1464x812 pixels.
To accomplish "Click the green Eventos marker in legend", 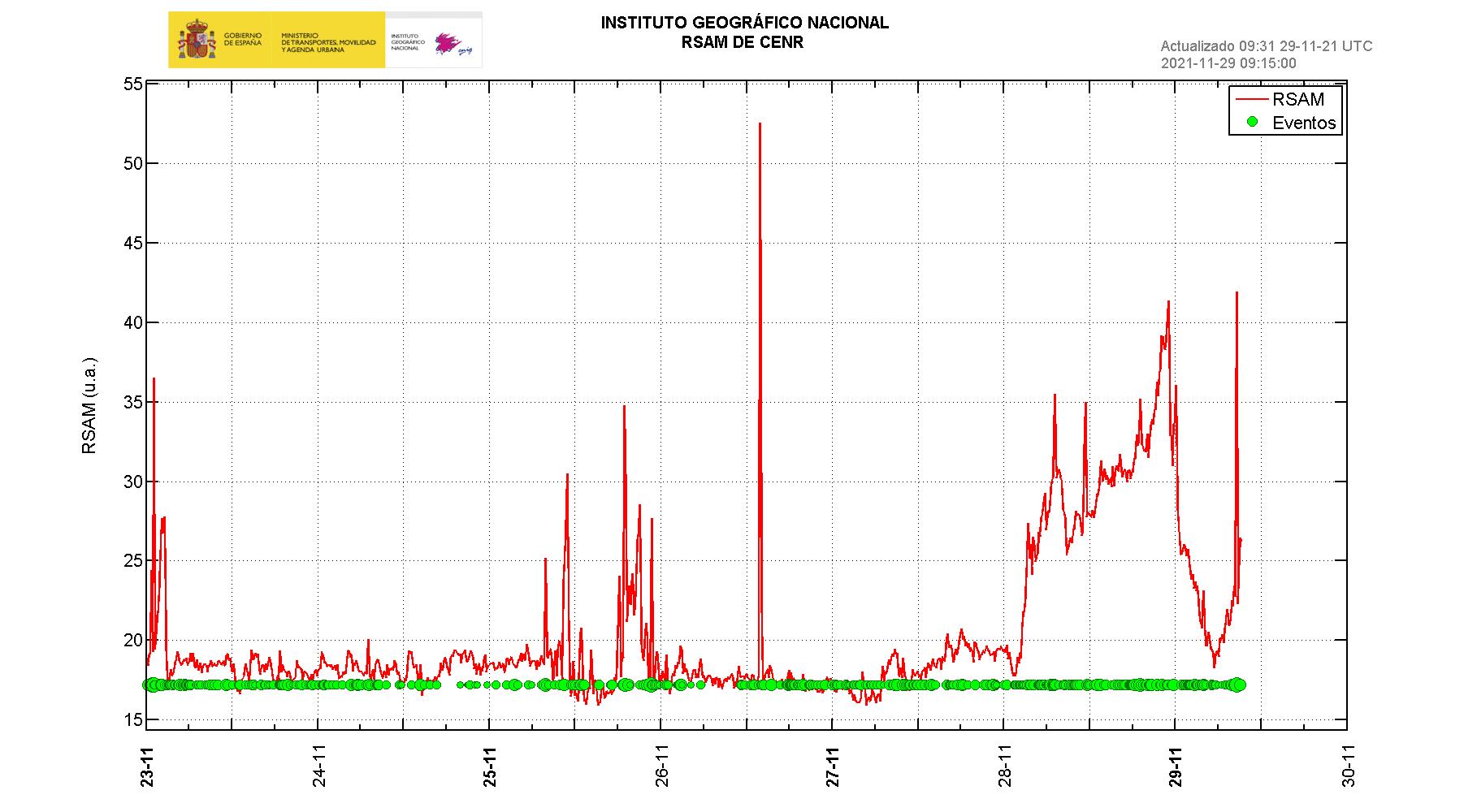I will [1252, 122].
